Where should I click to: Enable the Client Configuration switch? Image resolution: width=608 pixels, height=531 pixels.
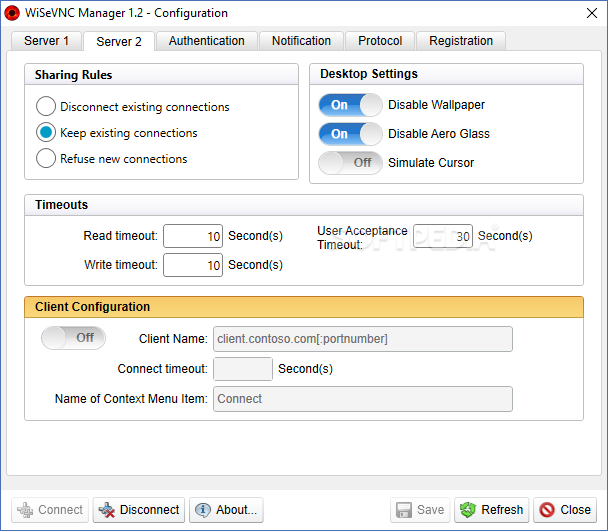pyautogui.click(x=73, y=338)
